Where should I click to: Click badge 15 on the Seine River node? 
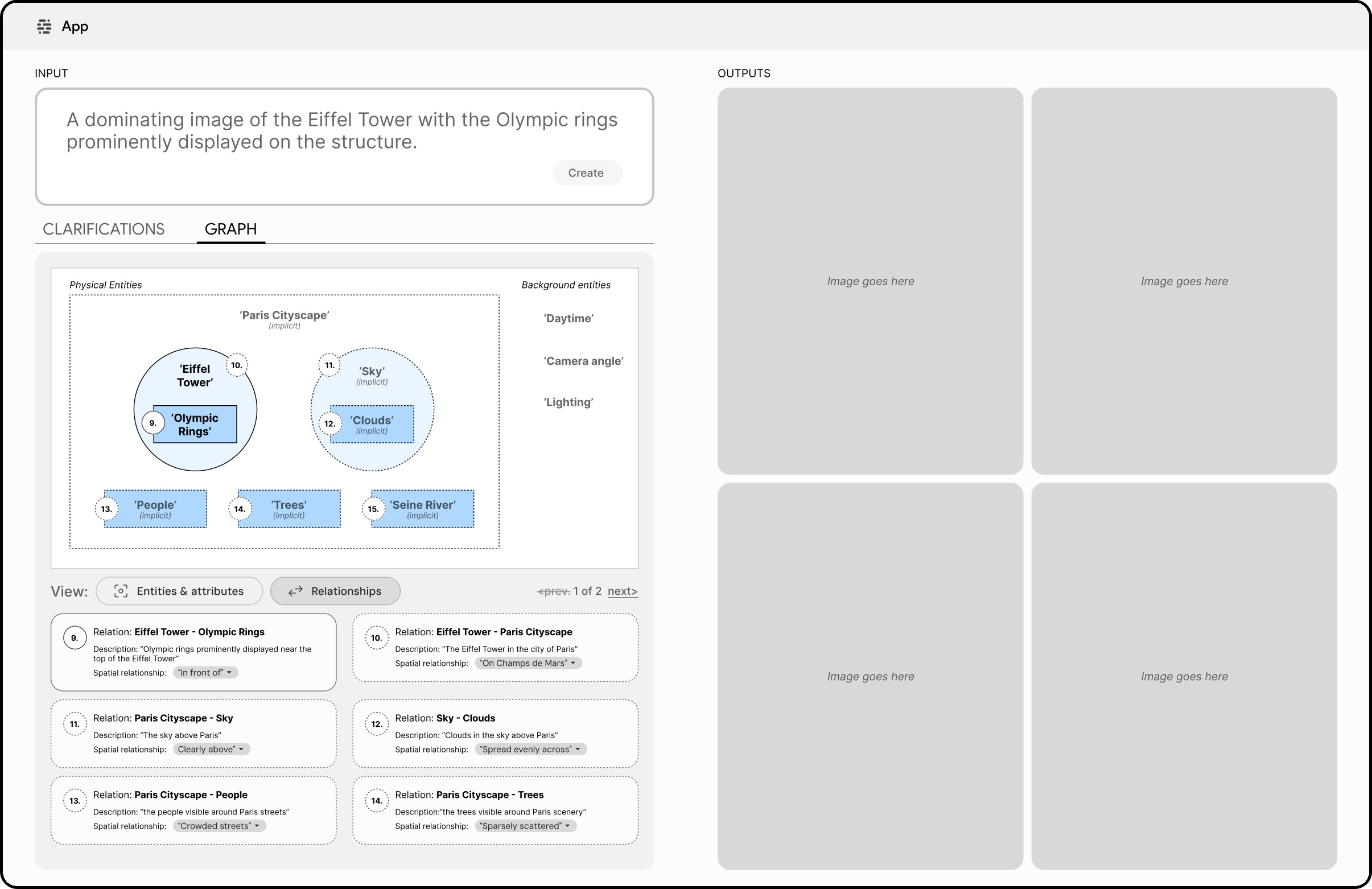373,509
